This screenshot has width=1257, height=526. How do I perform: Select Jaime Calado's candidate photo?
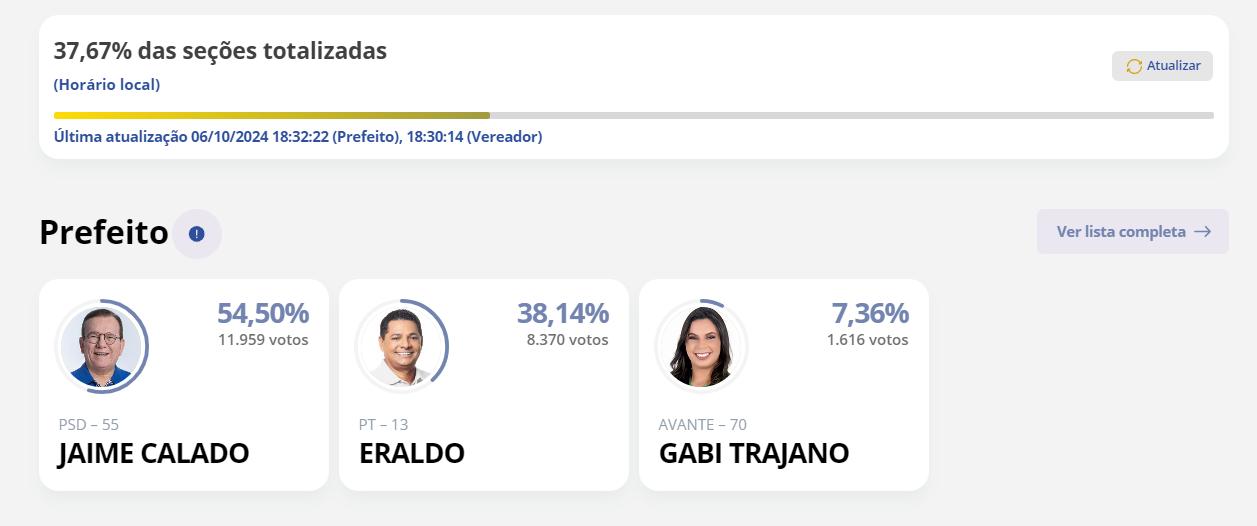[x=101, y=346]
